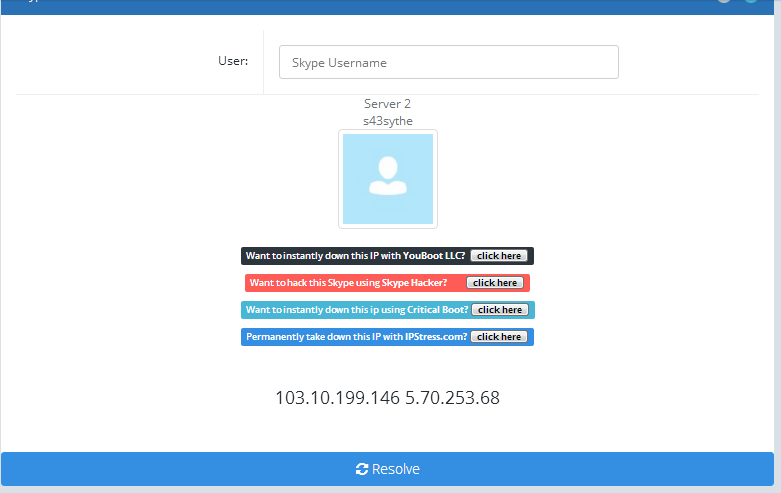This screenshot has height=493, width=781.
Task: Focus the Skype Username input field
Action: (449, 62)
